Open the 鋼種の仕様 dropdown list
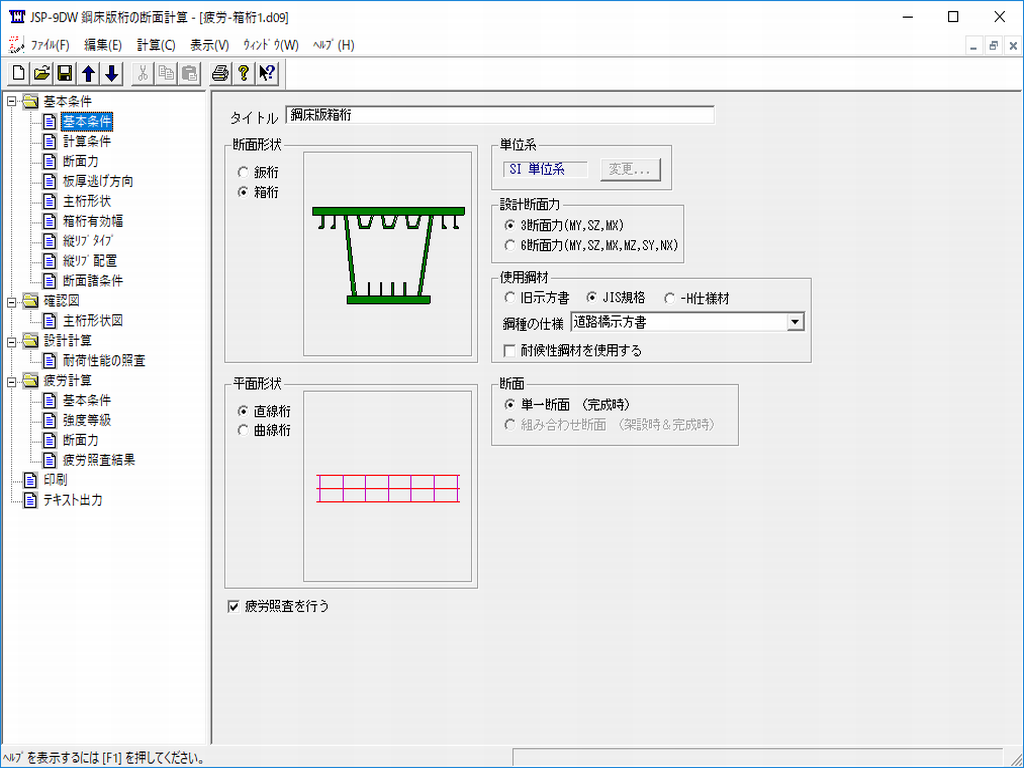Screen dimensions: 1024x768 click(x=795, y=322)
